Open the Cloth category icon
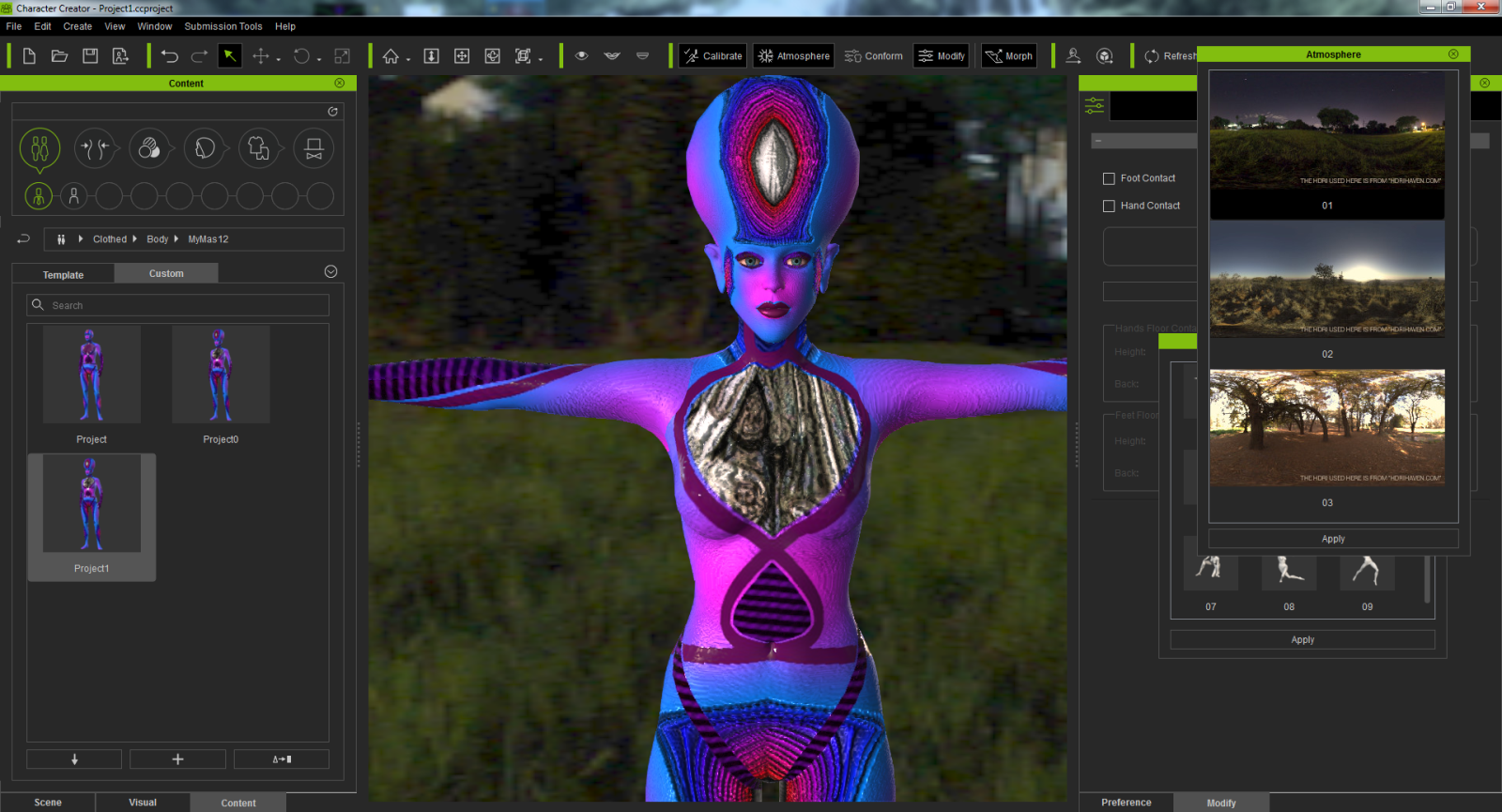The image size is (1502, 812). point(259,148)
